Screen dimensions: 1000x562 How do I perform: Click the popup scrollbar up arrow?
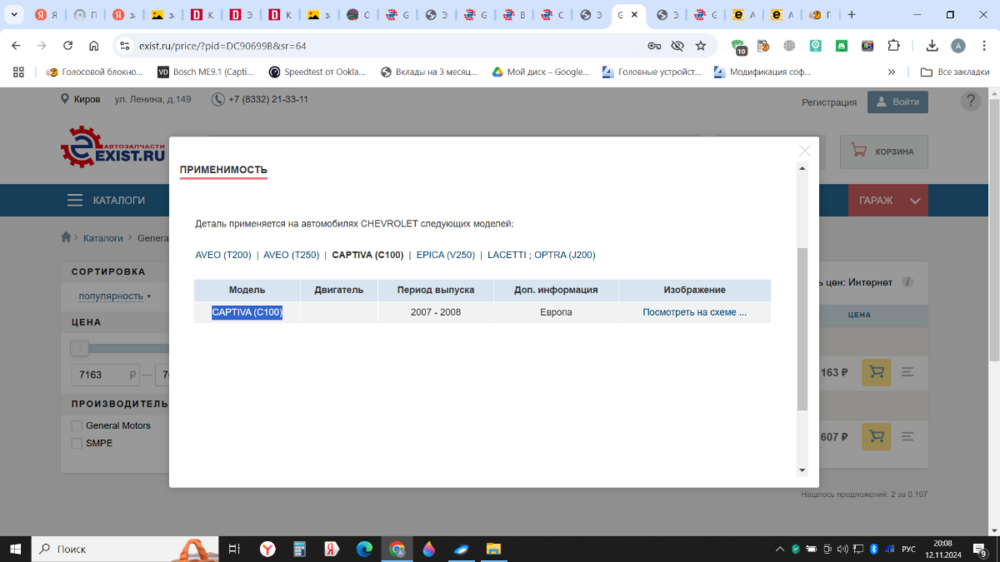click(x=802, y=168)
